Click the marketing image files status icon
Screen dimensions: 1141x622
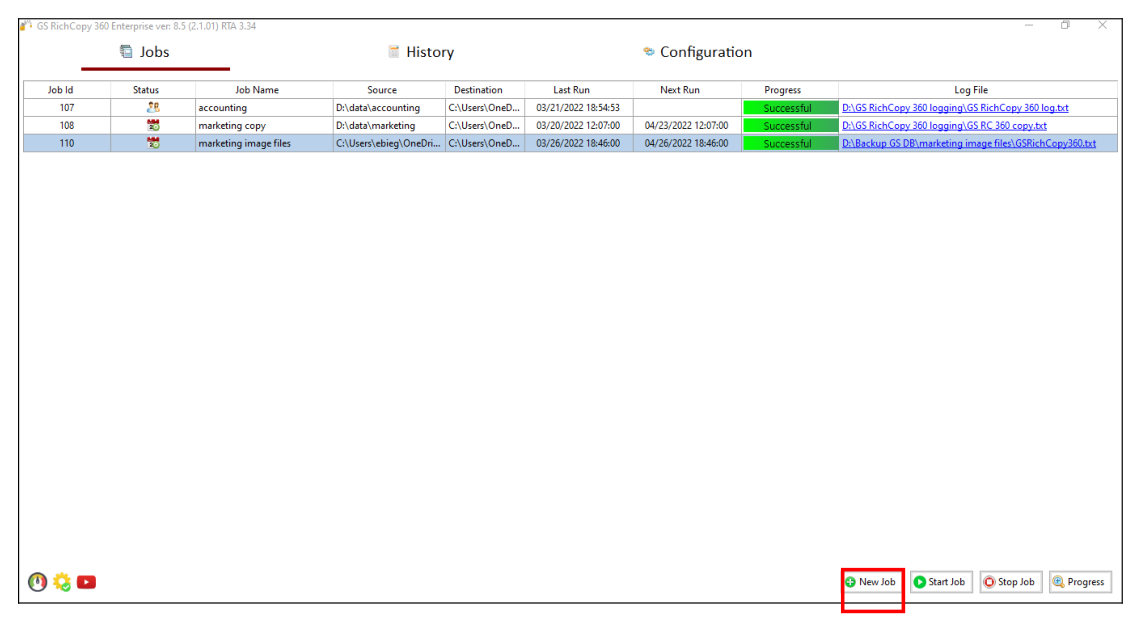click(x=153, y=143)
